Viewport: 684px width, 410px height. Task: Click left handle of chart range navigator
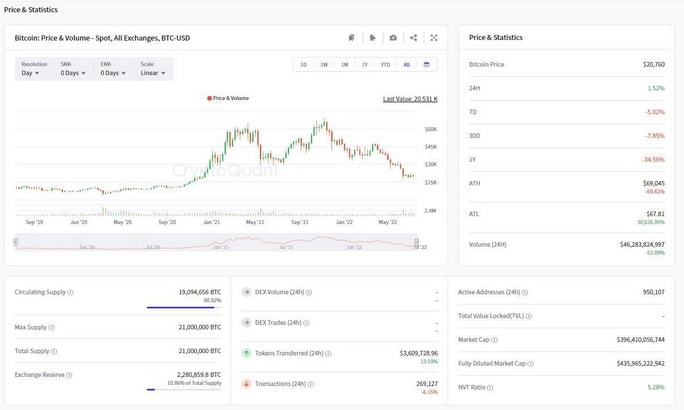point(16,242)
